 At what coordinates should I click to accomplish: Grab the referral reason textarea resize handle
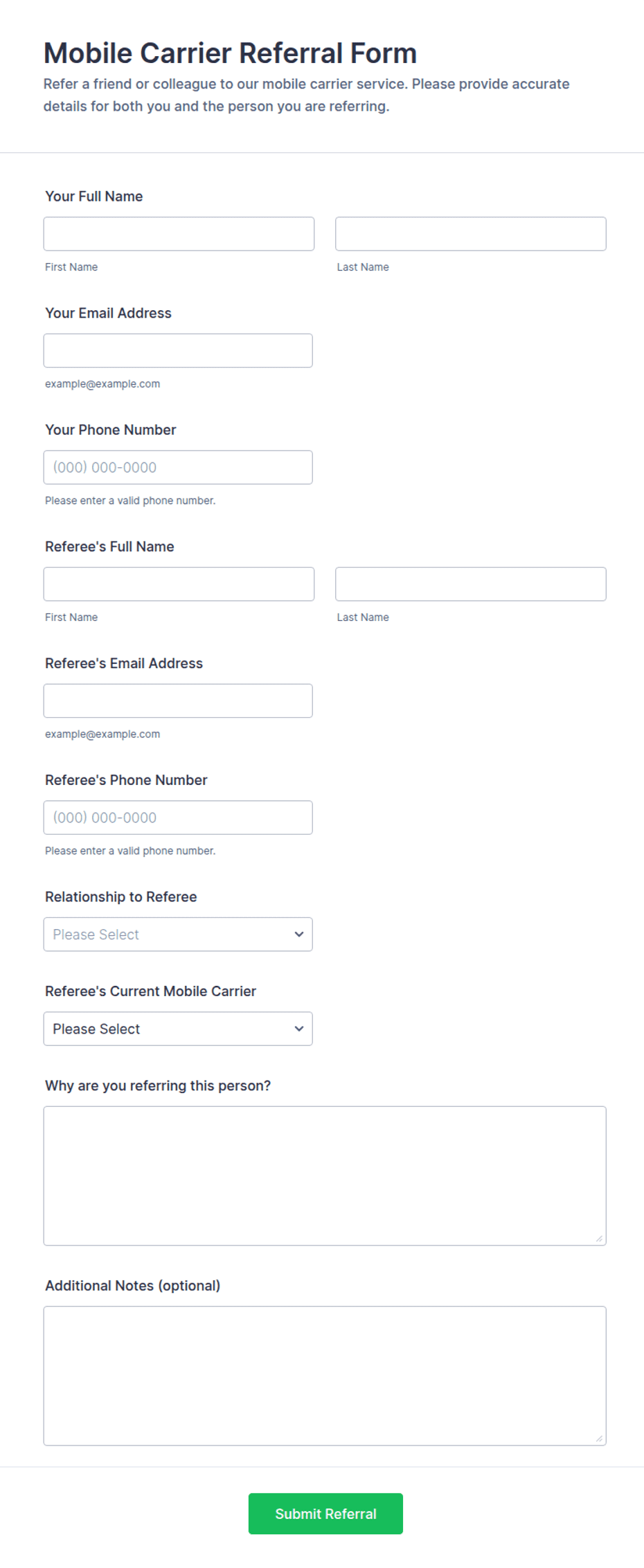pyautogui.click(x=600, y=1239)
